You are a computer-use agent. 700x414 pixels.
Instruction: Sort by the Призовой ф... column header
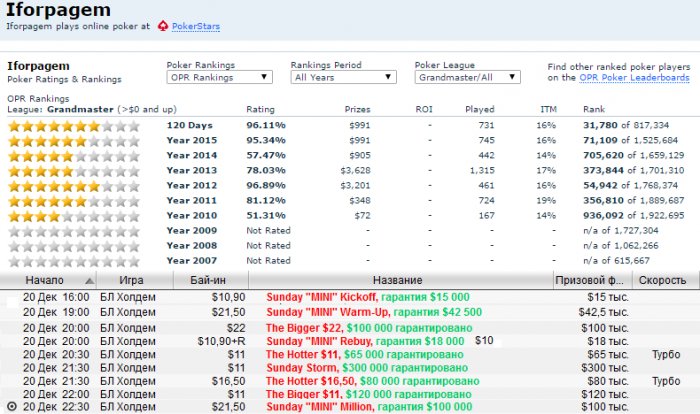(x=592, y=280)
